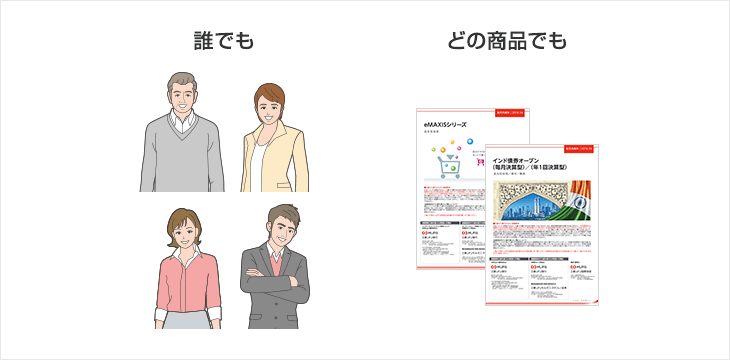Open the eMAXISシリーズ brochure thumbnail

point(451,189)
